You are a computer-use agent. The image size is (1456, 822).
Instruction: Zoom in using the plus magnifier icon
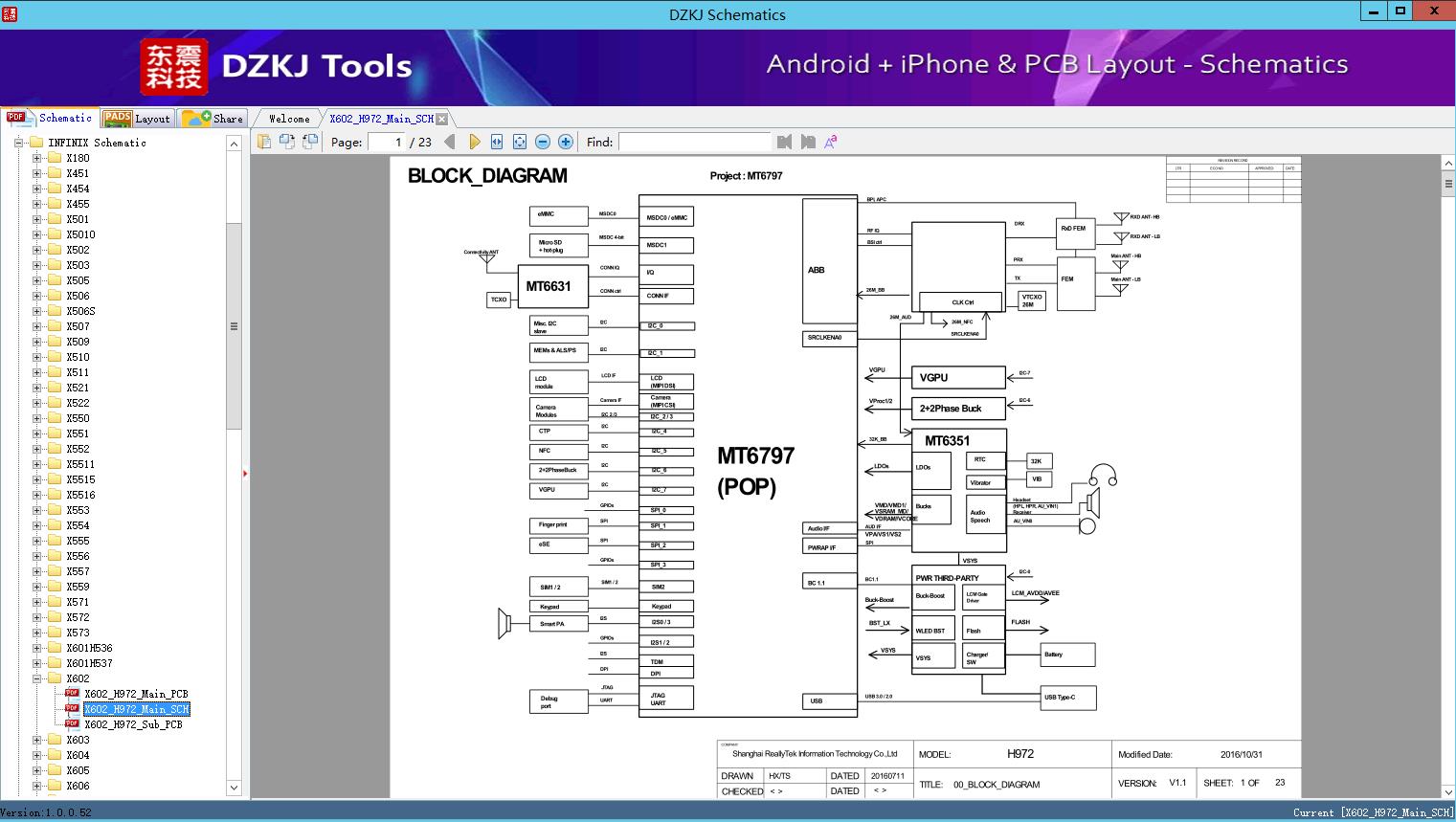tap(565, 141)
